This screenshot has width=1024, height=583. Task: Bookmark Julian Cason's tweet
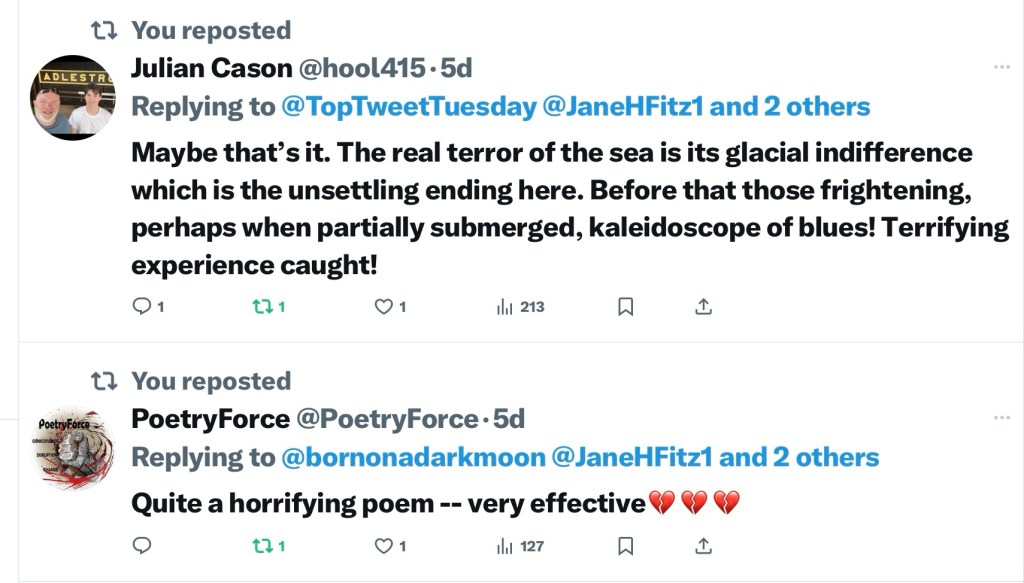[x=625, y=307]
